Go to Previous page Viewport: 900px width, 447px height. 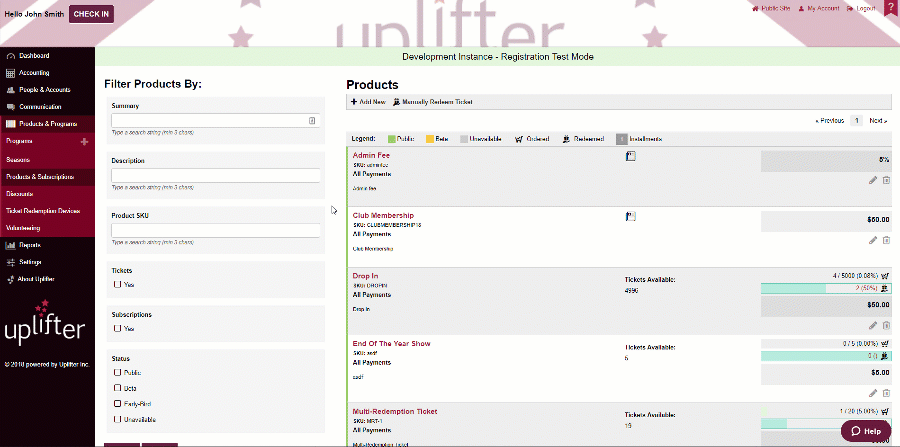click(x=829, y=121)
